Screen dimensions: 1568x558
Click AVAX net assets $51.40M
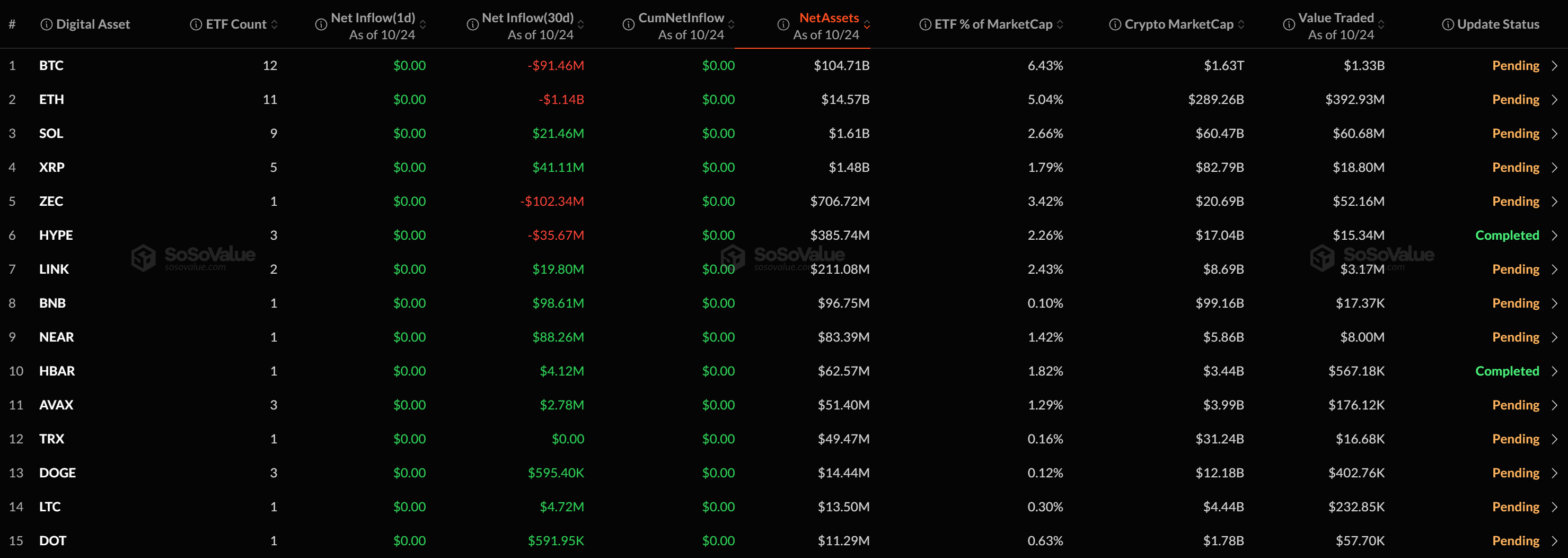[x=844, y=405]
